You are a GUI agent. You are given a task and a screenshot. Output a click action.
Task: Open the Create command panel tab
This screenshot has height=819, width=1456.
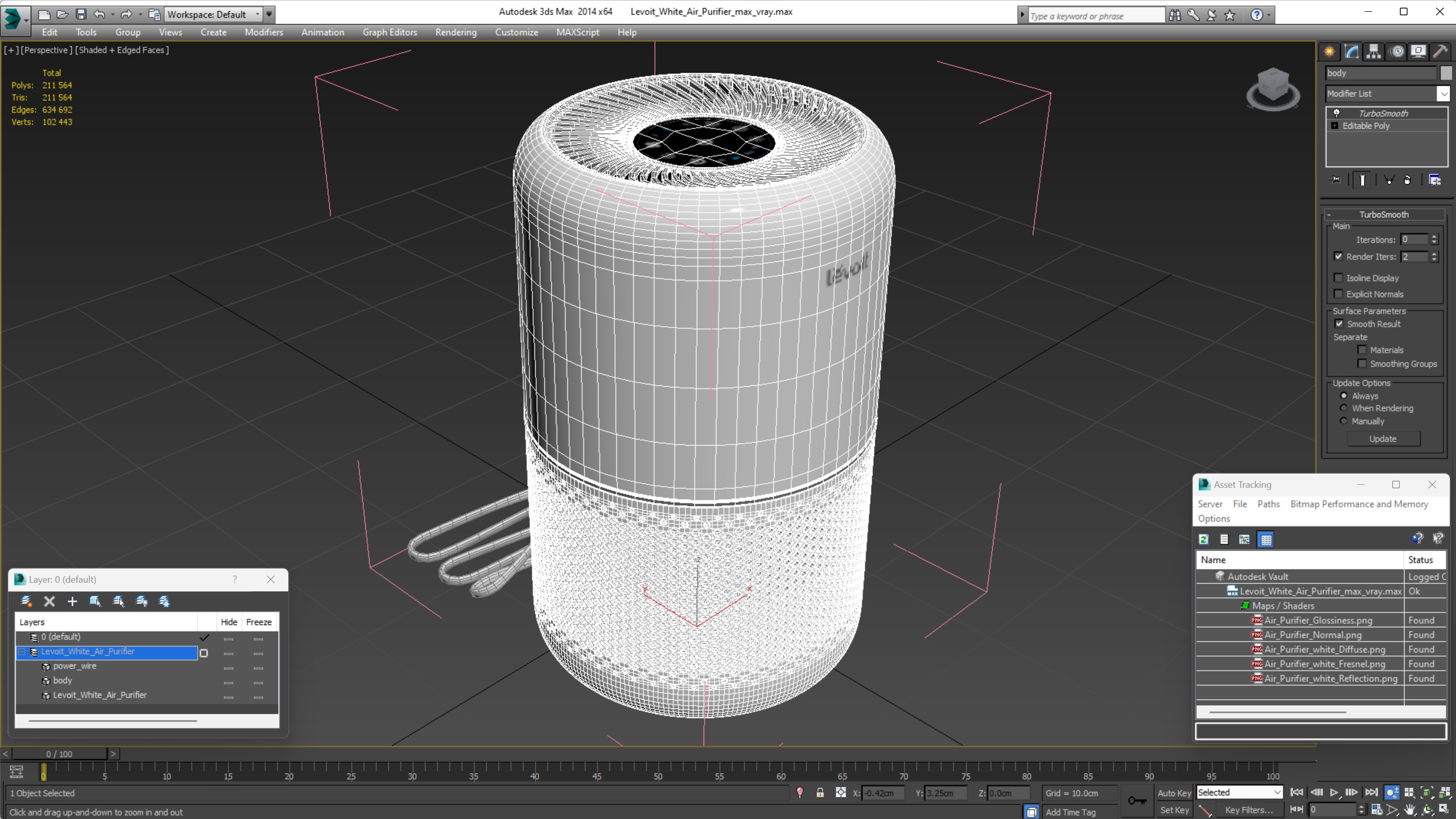[1329, 52]
